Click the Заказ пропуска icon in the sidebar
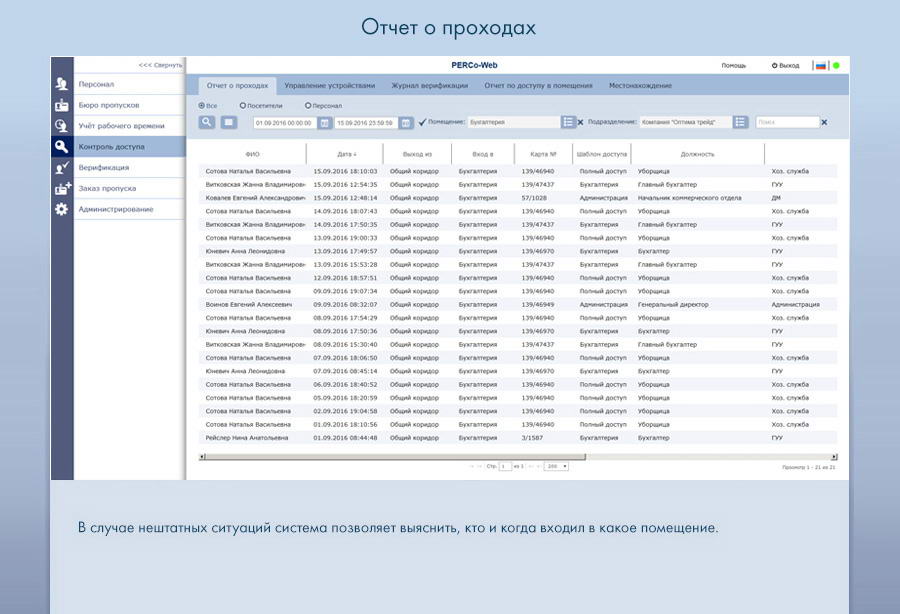Image resolution: width=900 pixels, height=614 pixels. (62, 188)
